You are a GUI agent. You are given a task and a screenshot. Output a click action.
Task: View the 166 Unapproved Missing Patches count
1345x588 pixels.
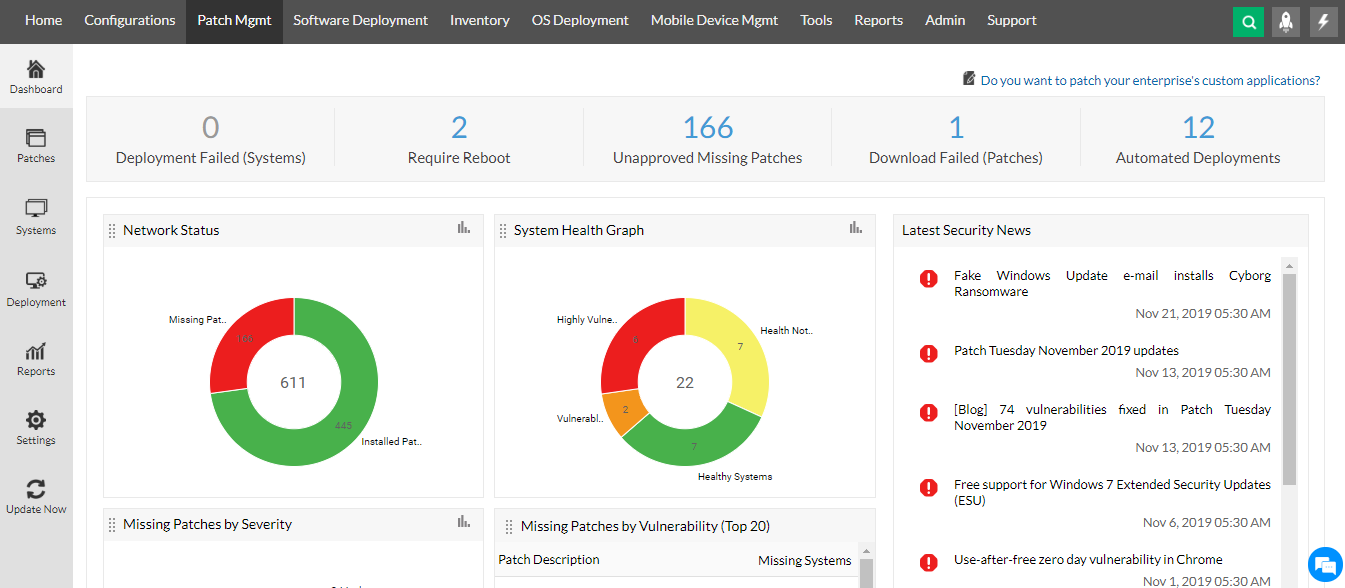tap(708, 127)
